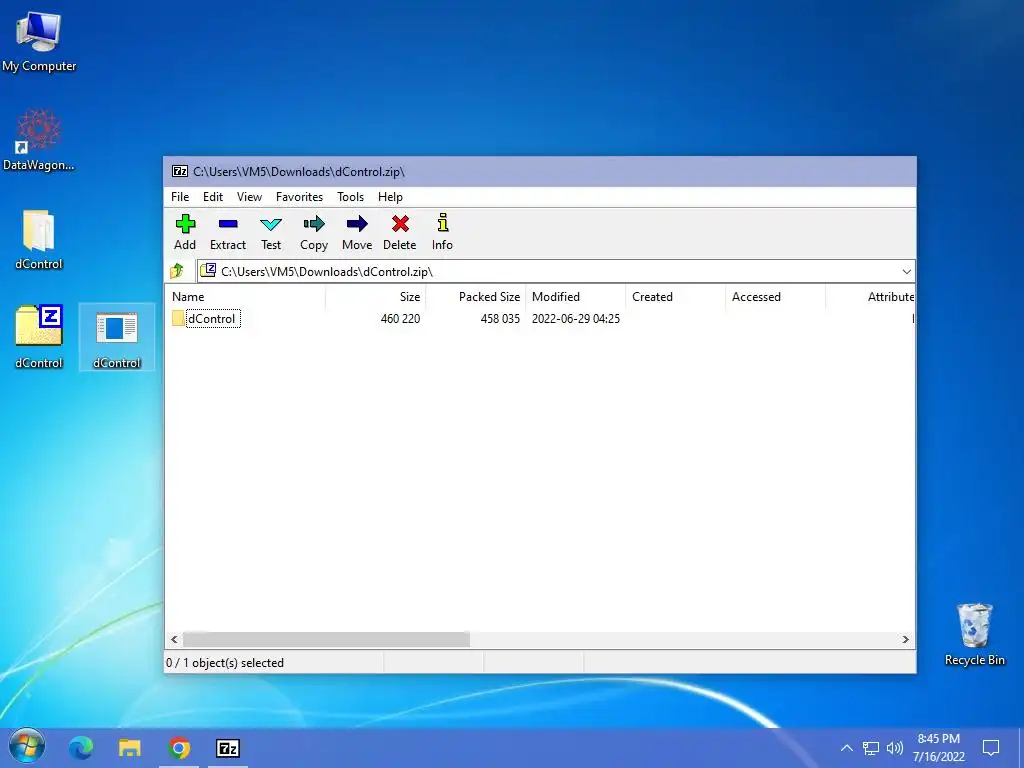Click the taskbar clock showing 8:45 PM
The height and width of the screenshot is (768, 1024).
pyautogui.click(x=938, y=748)
